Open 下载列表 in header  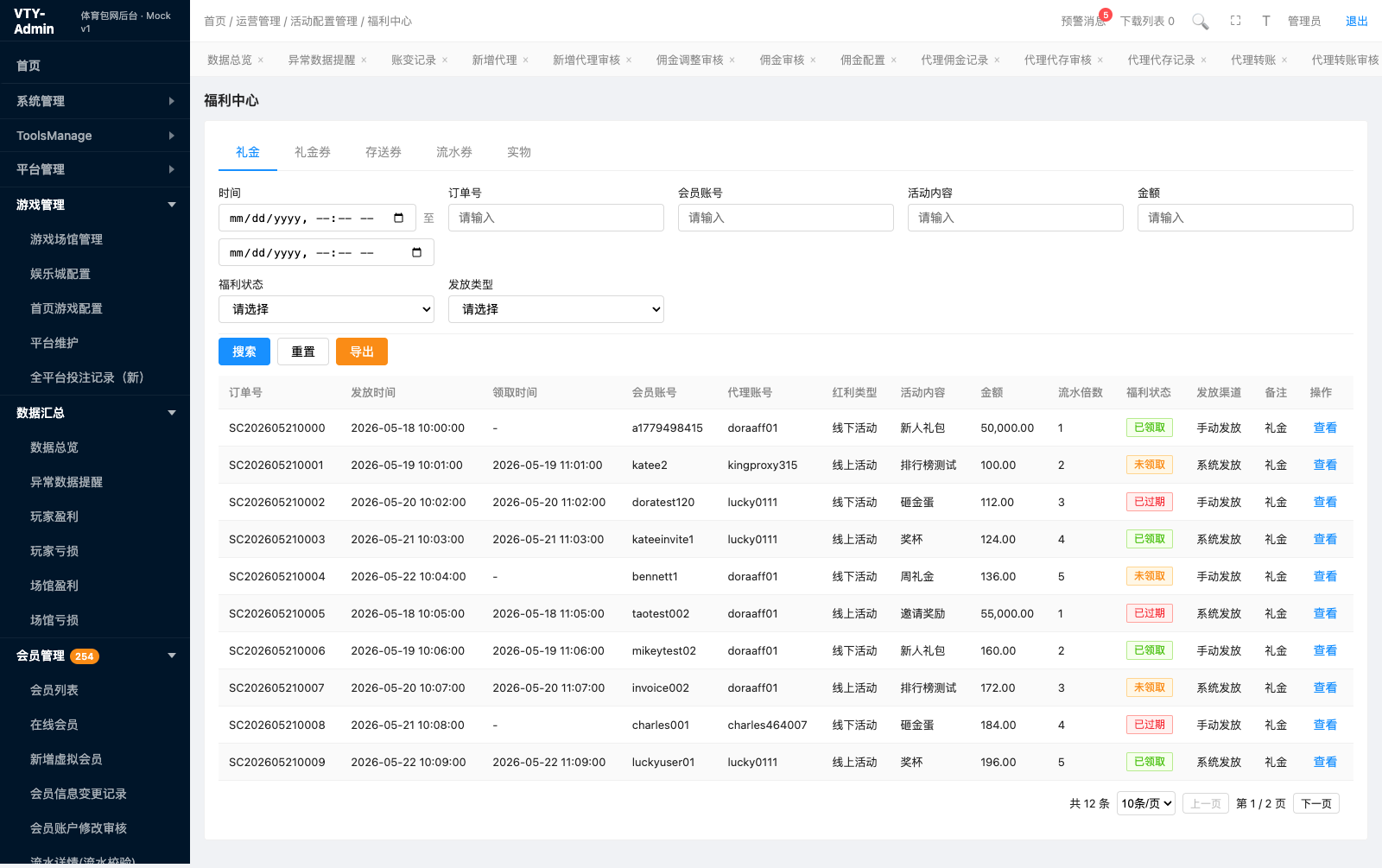click(1147, 21)
